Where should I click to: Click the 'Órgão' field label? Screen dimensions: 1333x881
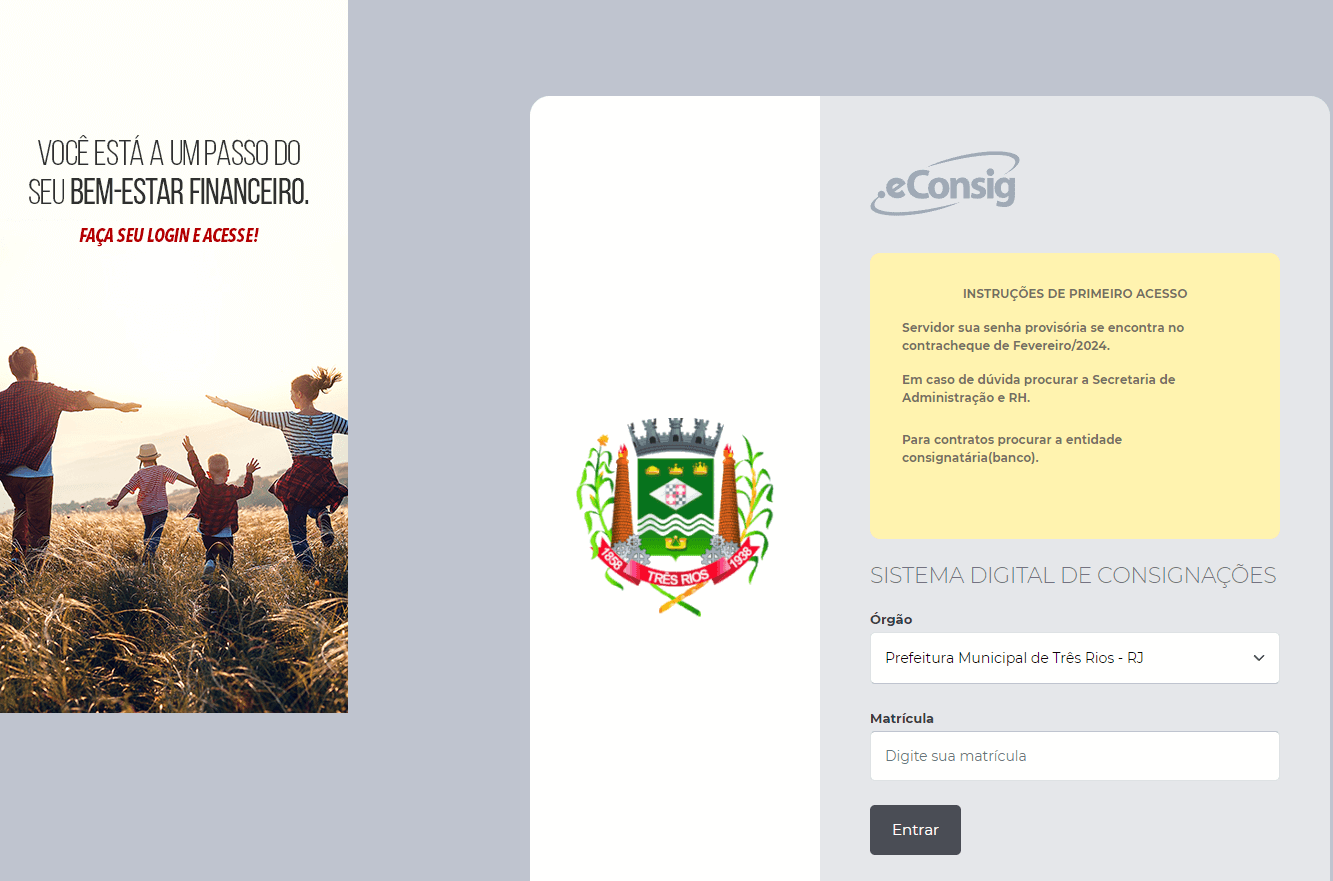point(891,620)
